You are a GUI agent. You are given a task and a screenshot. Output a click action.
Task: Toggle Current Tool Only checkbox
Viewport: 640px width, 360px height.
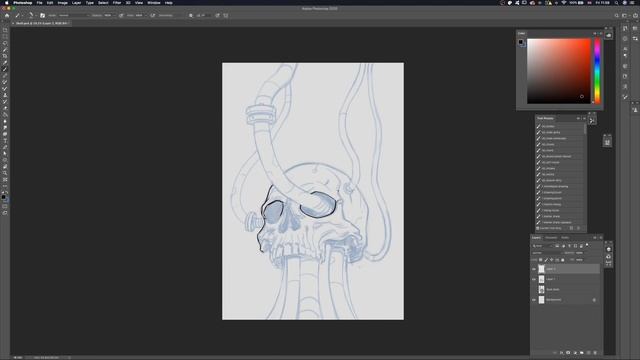click(538, 228)
